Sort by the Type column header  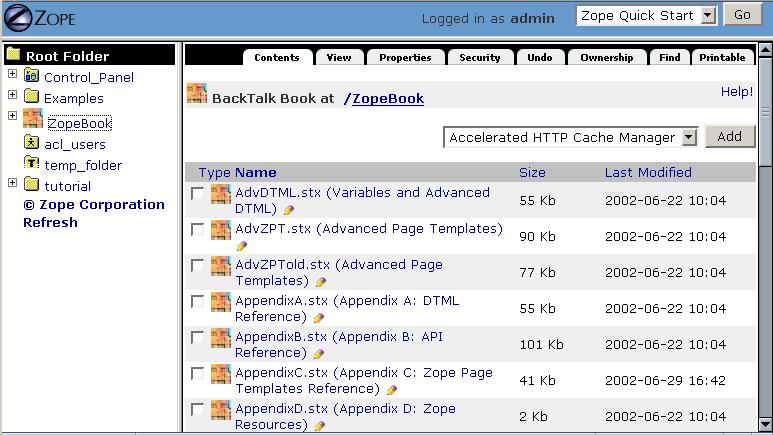click(214, 173)
